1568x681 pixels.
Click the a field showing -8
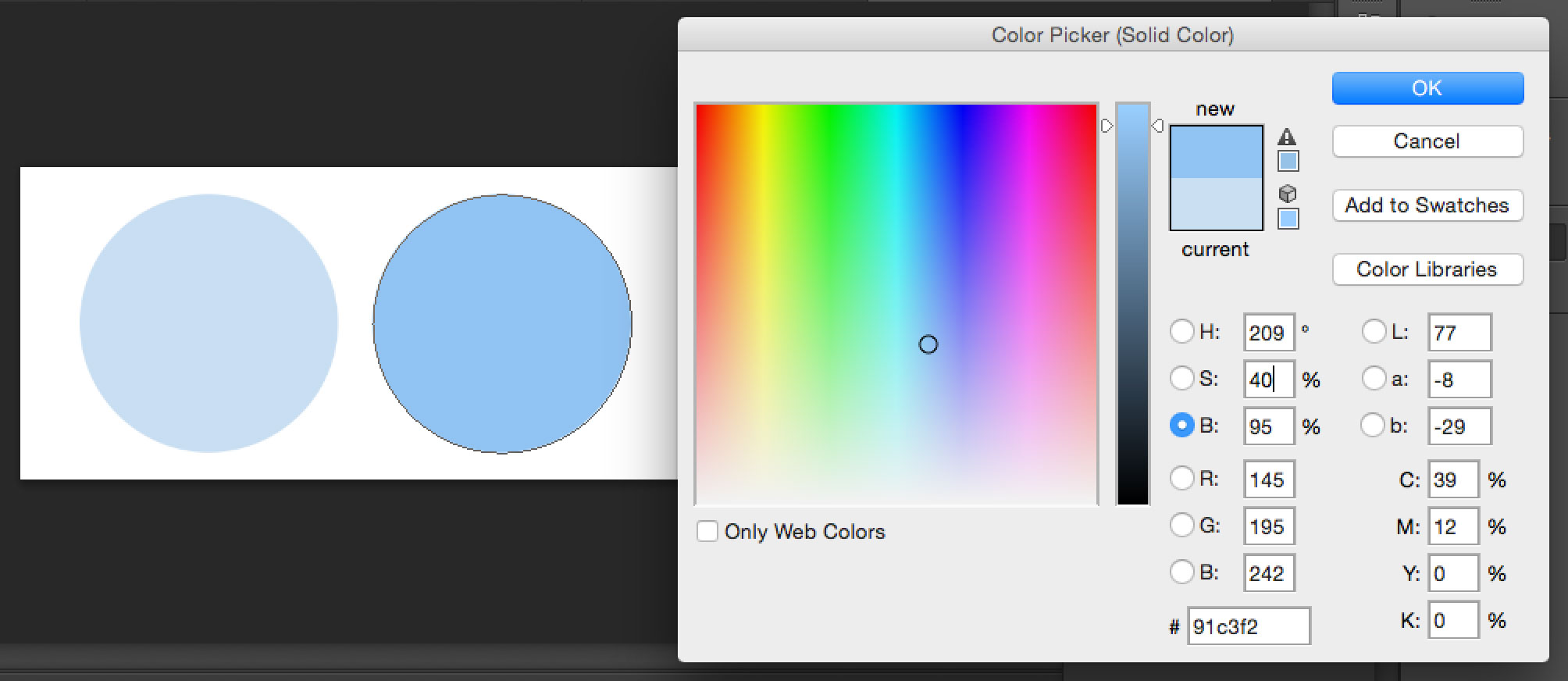point(1459,380)
